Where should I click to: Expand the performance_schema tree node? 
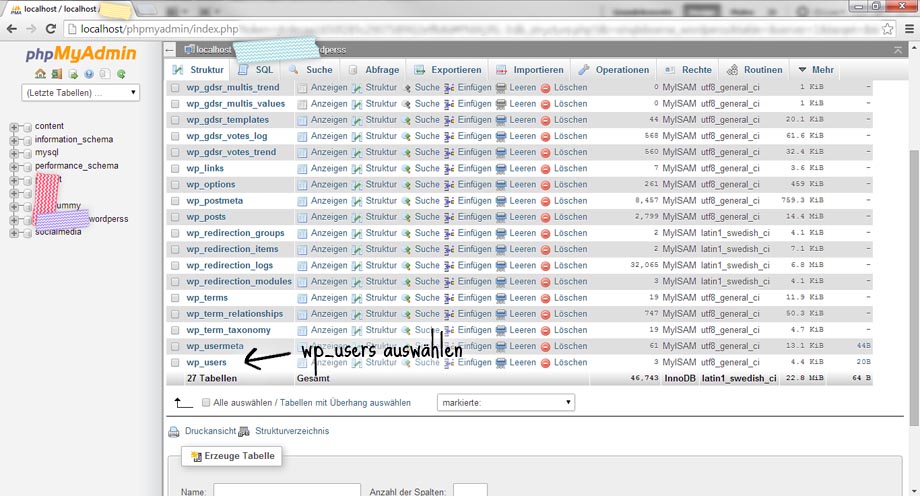[13, 167]
